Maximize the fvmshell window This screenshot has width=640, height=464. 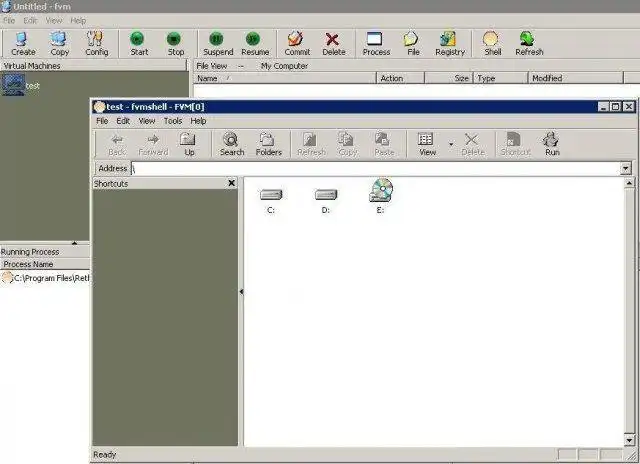point(616,107)
